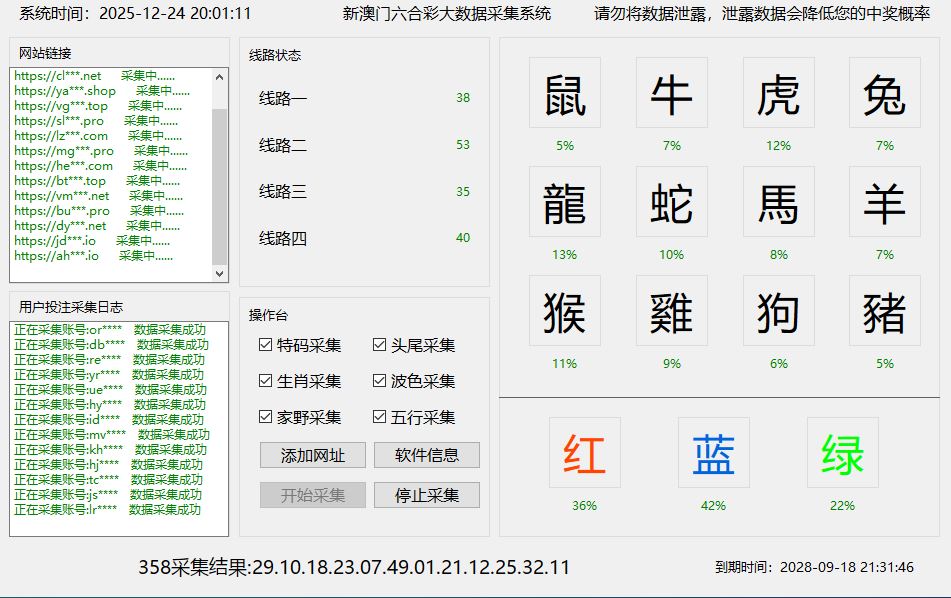Toggle the 波色采集 checkbox
The width and height of the screenshot is (951, 598).
[x=380, y=381]
